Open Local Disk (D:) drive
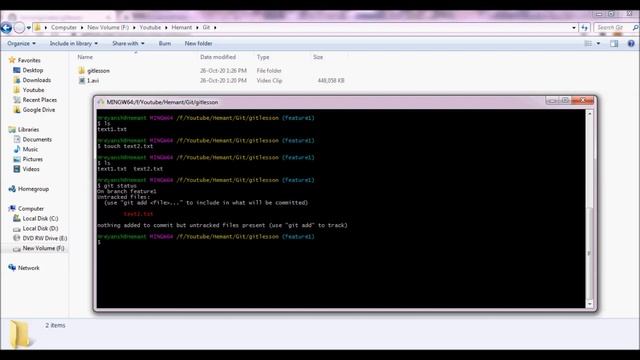This screenshot has width=640, height=360. coord(36,229)
